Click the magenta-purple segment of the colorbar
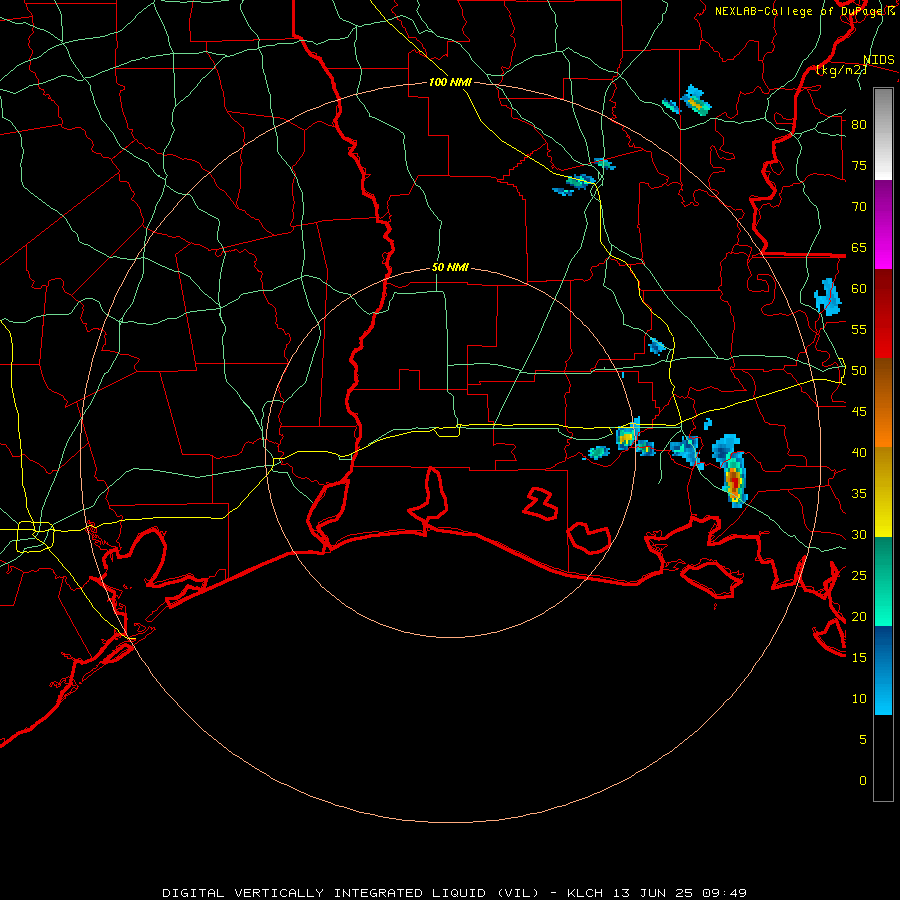 point(883,225)
